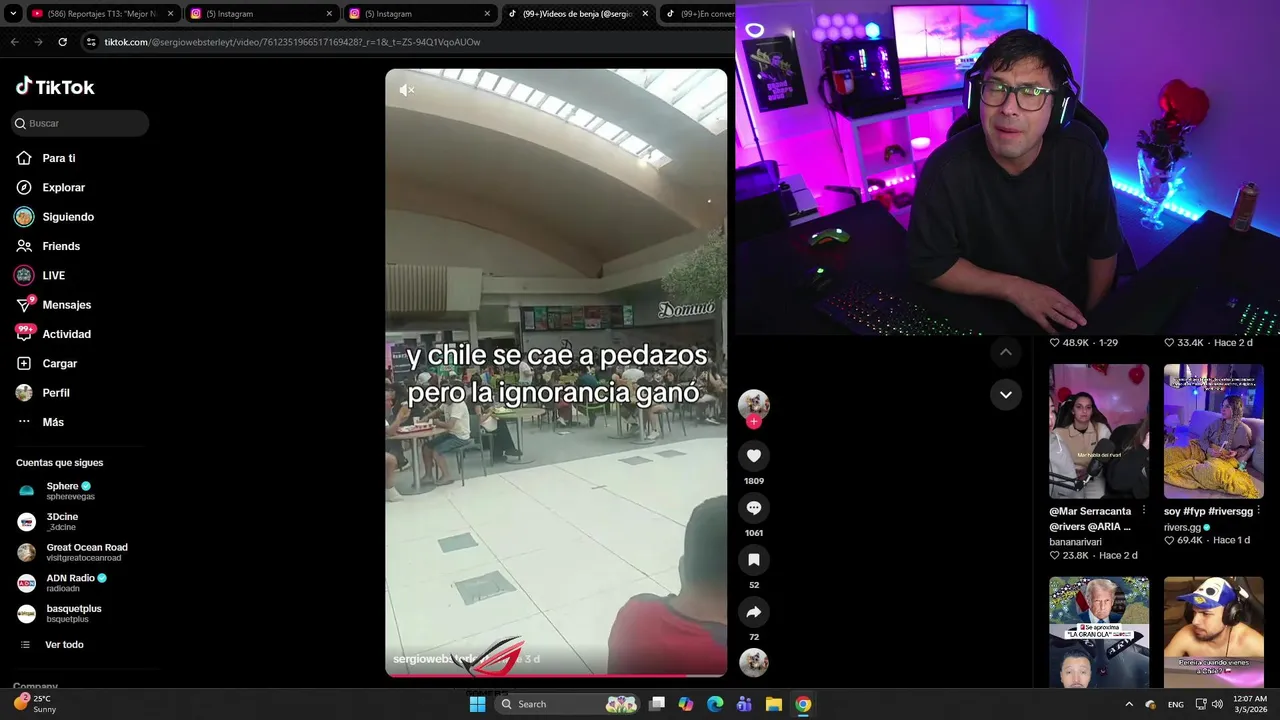
Task: Switch to first Instagram tab
Action: [260, 14]
